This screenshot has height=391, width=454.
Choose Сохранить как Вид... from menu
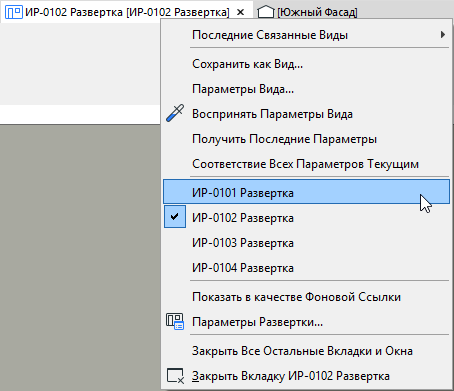[x=306, y=64]
